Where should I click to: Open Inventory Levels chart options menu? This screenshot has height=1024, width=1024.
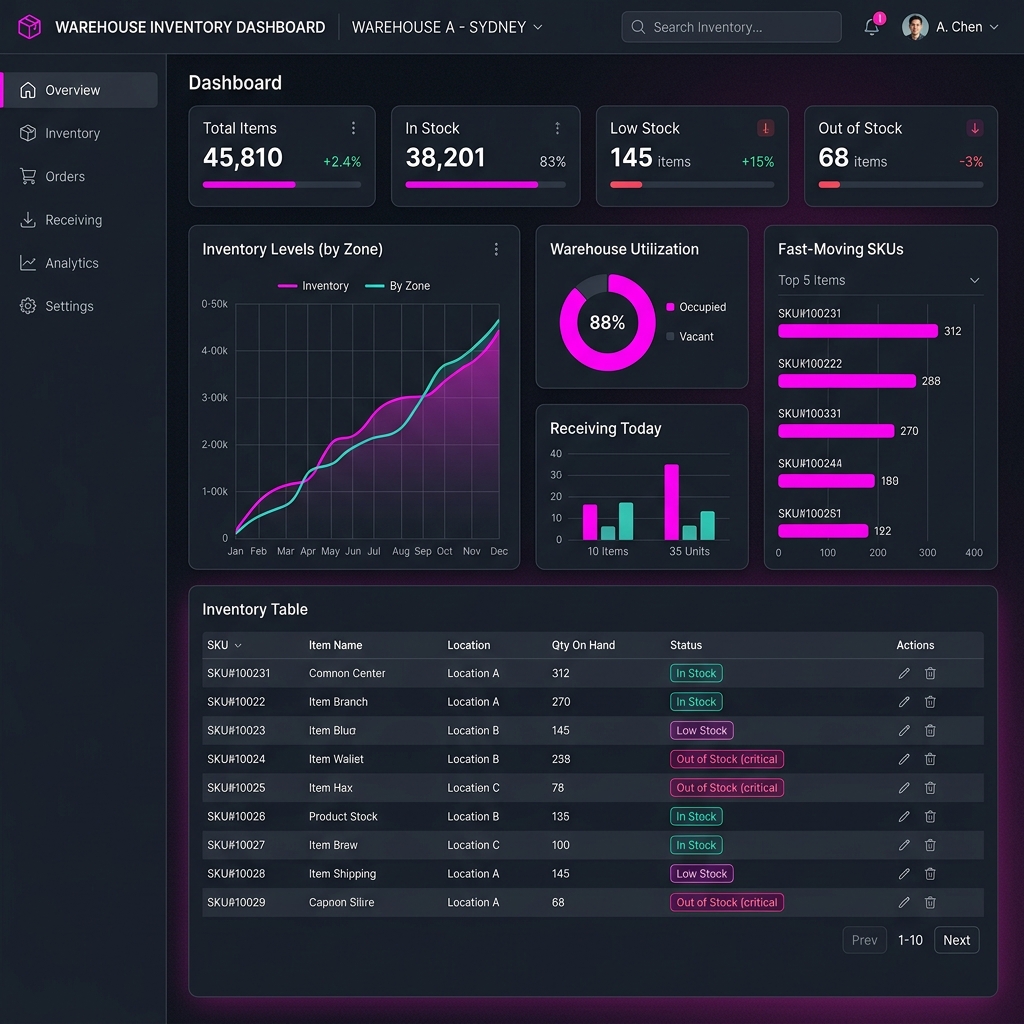[496, 249]
